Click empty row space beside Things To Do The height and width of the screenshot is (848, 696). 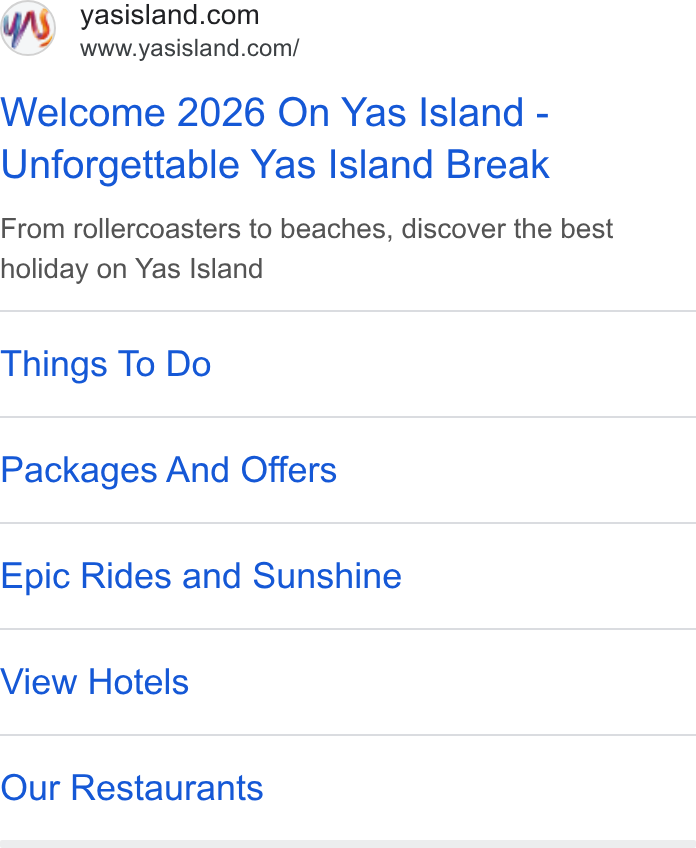[x=453, y=364]
